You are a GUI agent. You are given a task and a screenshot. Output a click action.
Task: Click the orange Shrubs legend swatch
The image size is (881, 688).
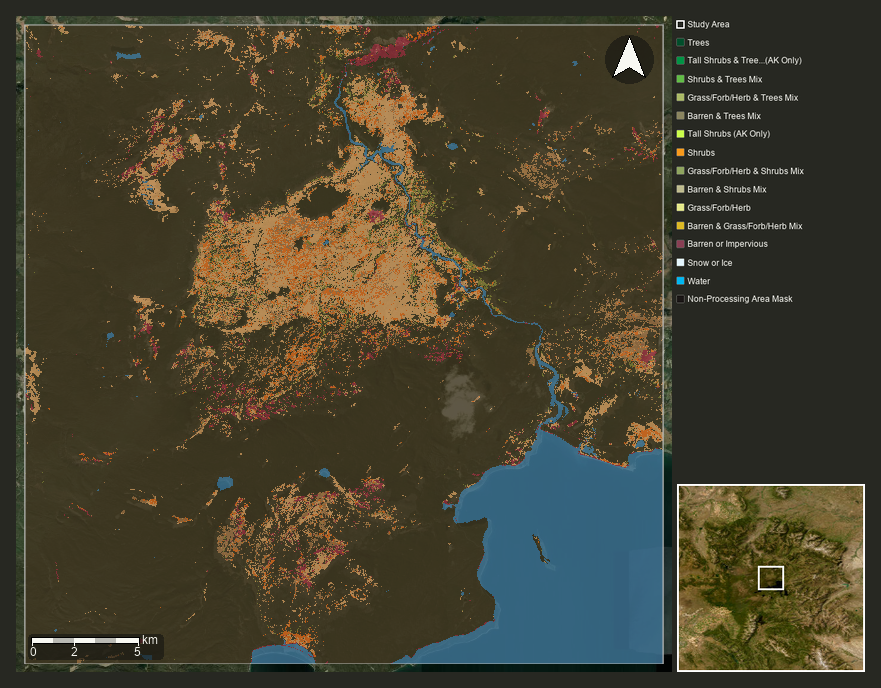point(680,152)
